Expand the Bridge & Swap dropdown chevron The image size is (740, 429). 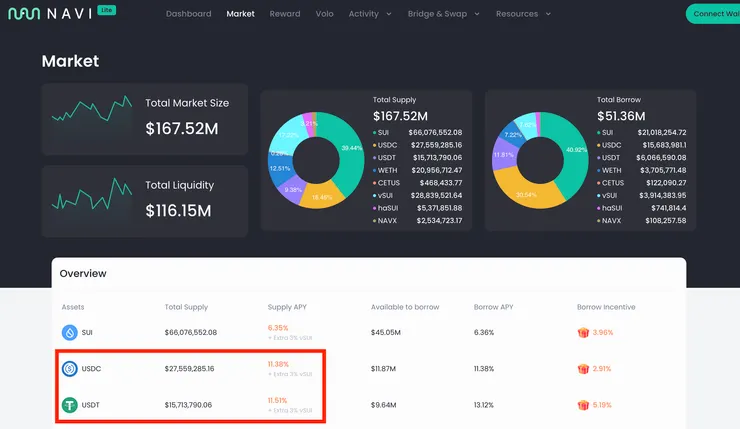[477, 14]
